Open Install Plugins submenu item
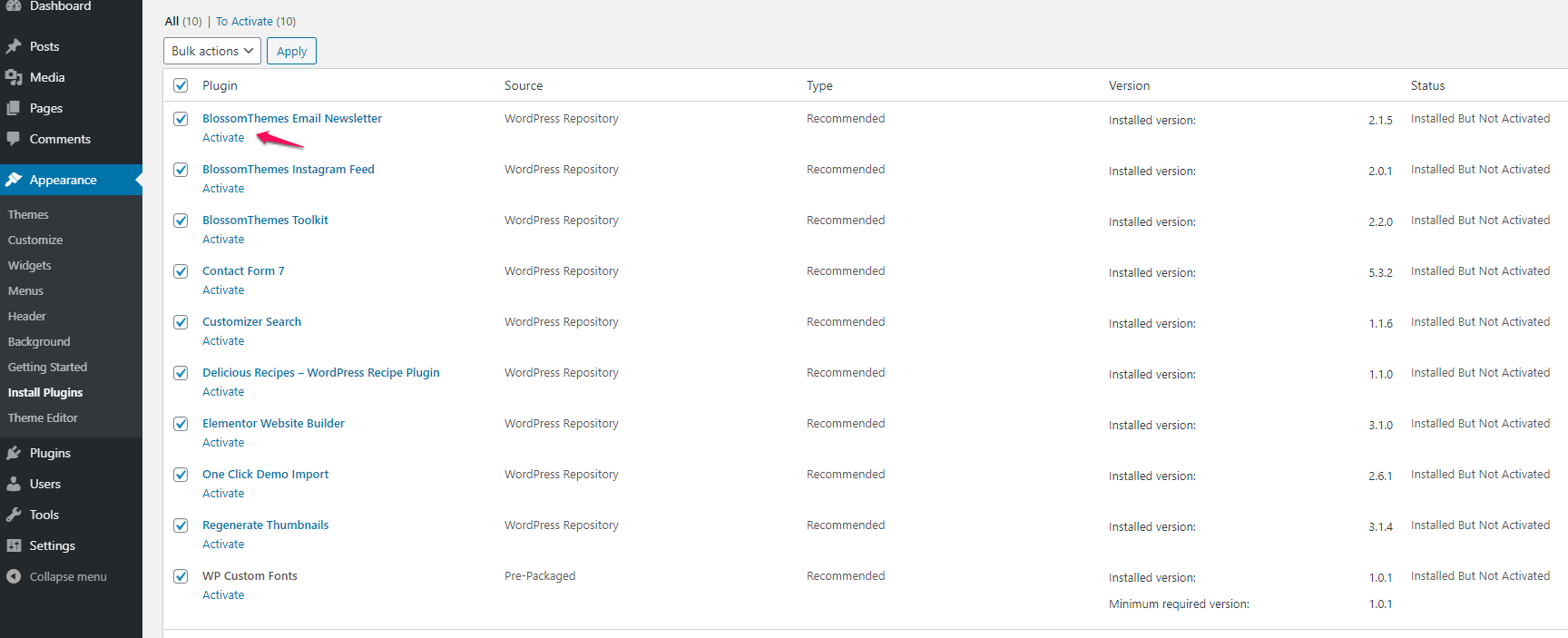 pyautogui.click(x=45, y=392)
